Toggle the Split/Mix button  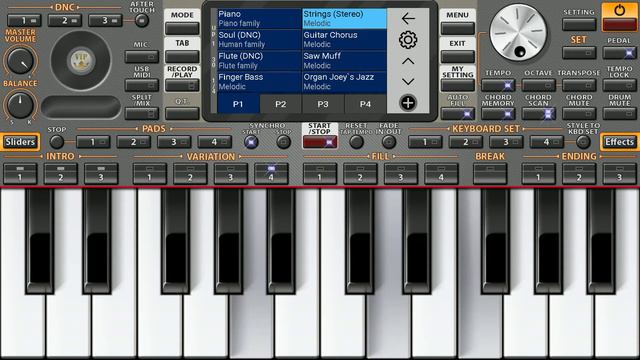142,113
